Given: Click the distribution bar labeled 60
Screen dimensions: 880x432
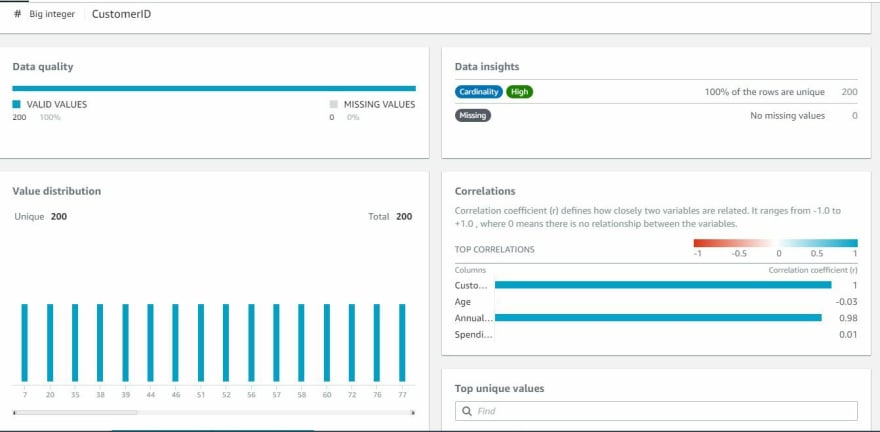Looking at the screenshot, I should tap(327, 343).
